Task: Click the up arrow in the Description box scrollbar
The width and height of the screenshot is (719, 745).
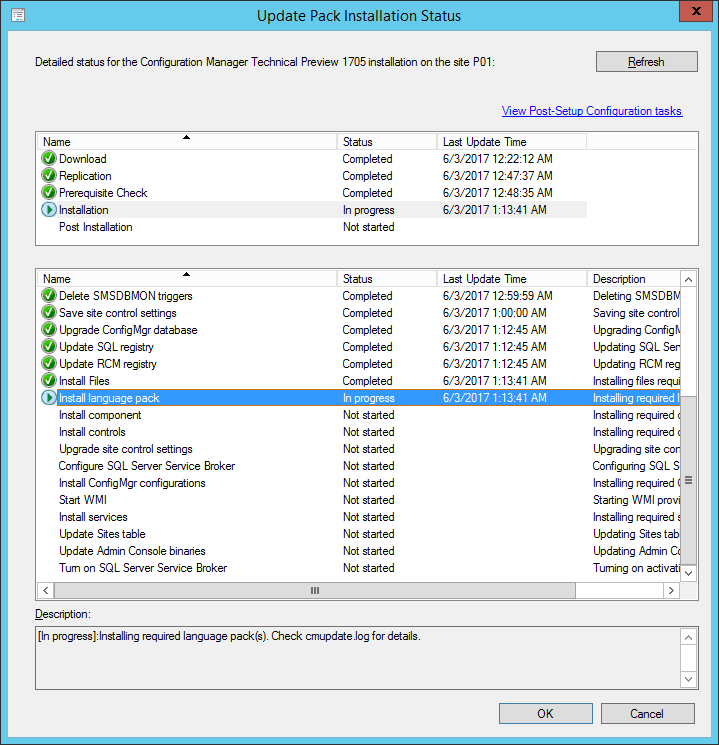Action: [688, 637]
